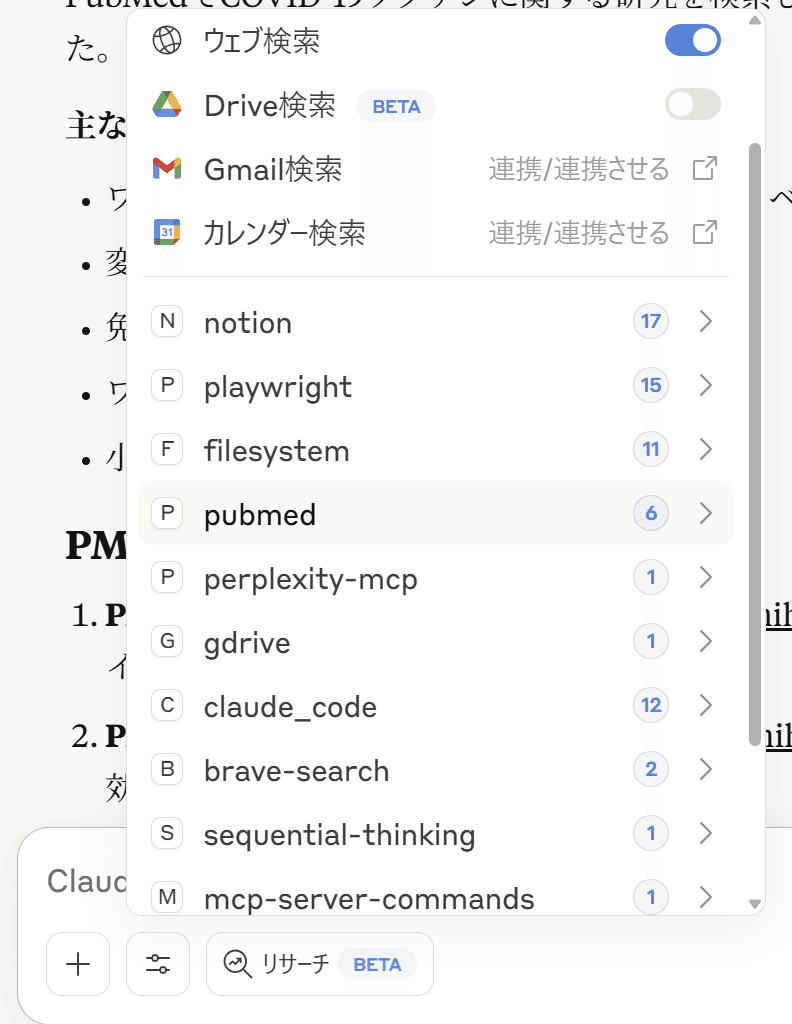
Task: Click the globe icon next to ウェブ検索
Action: (x=168, y=40)
